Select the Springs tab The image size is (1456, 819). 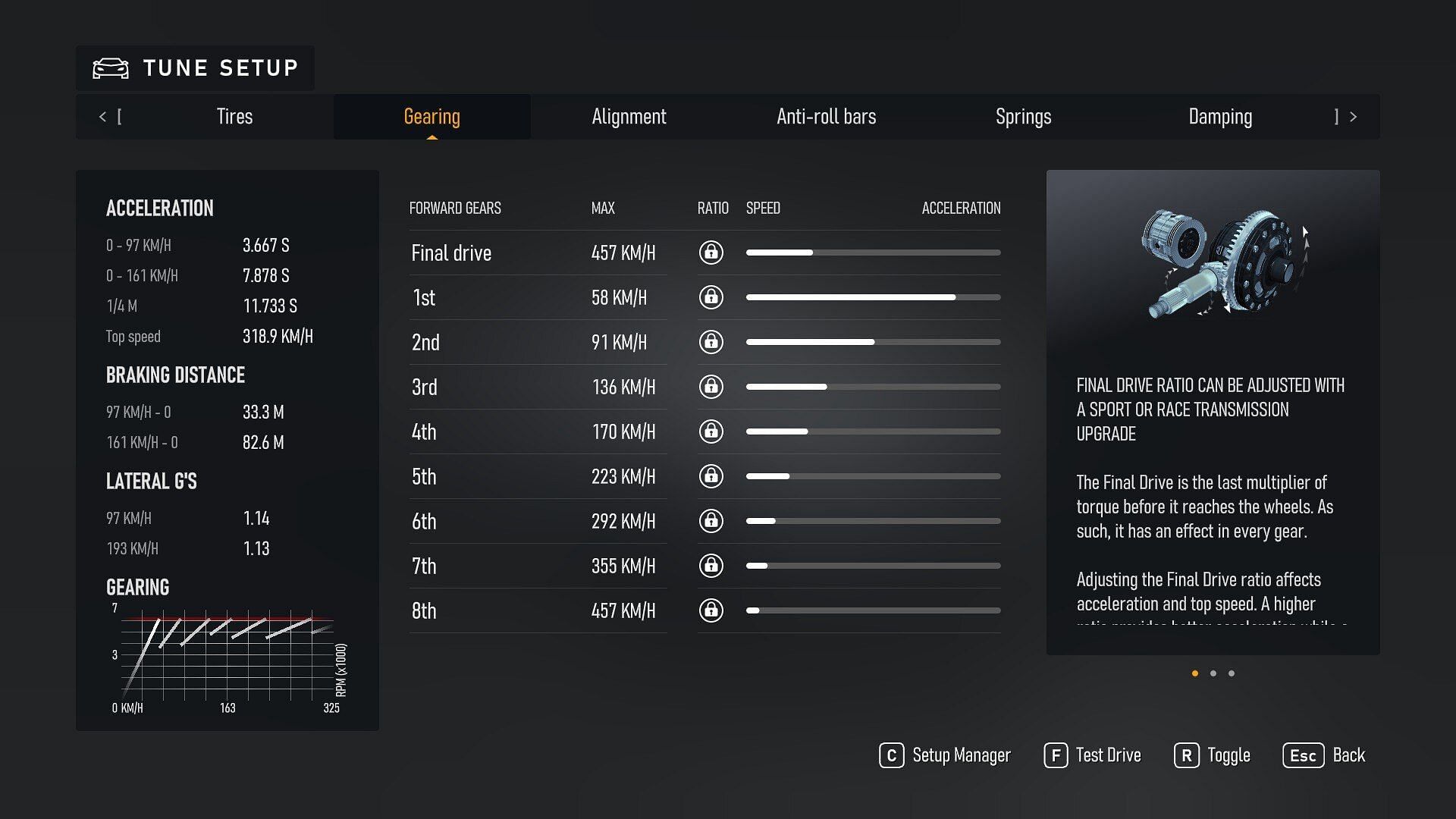click(1023, 116)
